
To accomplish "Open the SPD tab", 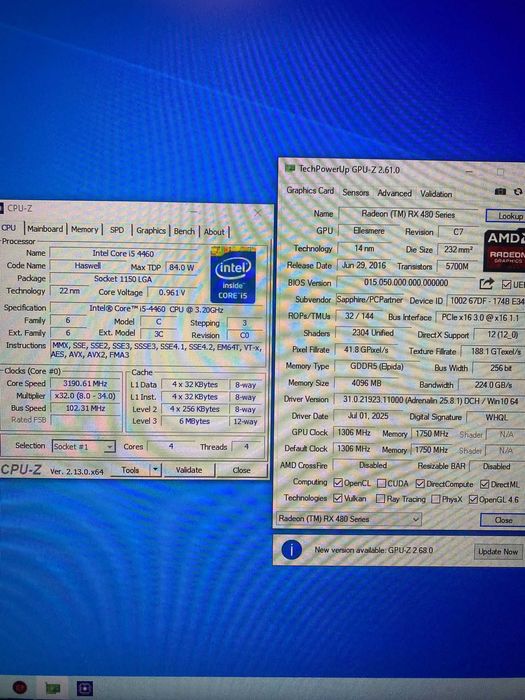I will (x=117, y=230).
